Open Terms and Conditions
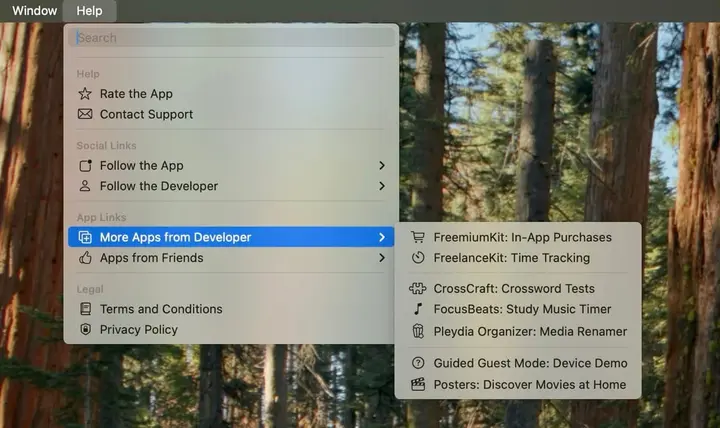The image size is (720, 428). tap(231, 309)
